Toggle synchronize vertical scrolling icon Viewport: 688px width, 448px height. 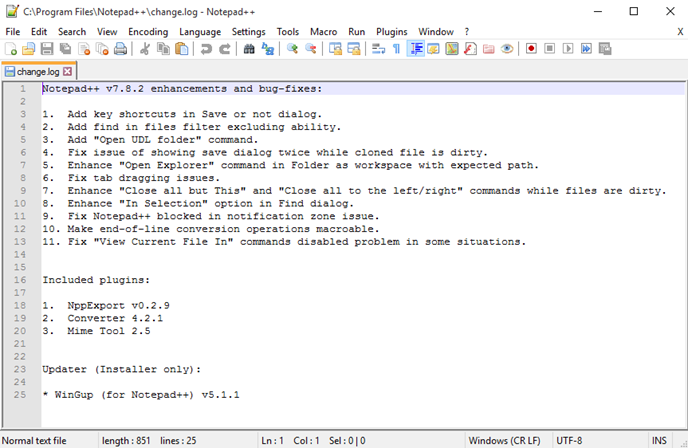click(x=335, y=49)
